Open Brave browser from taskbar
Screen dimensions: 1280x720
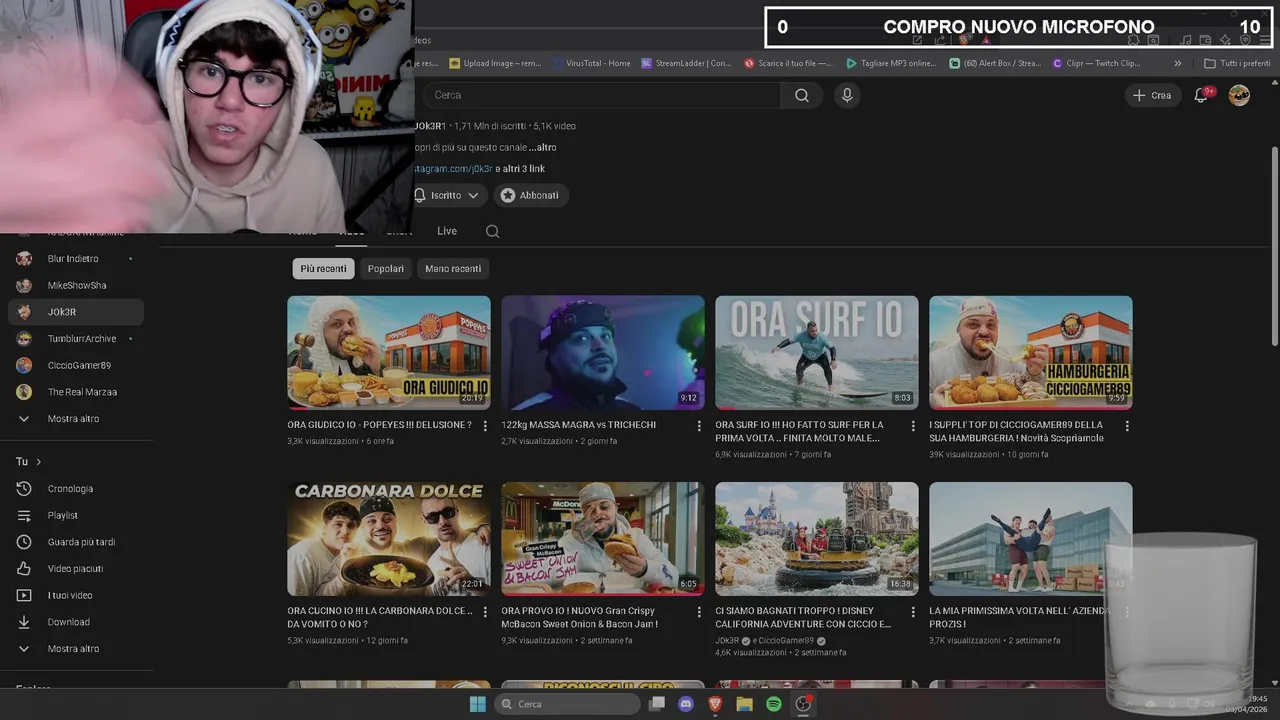[x=715, y=704]
